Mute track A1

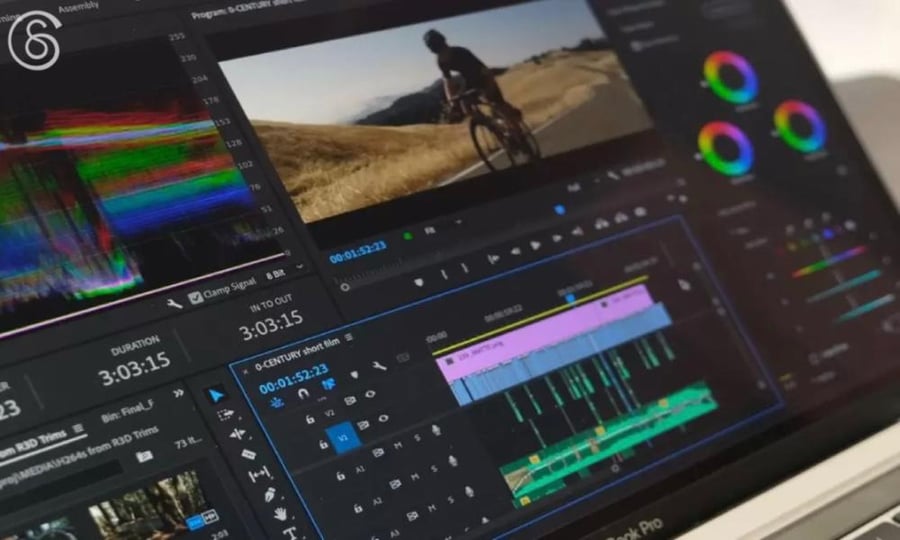(397, 446)
